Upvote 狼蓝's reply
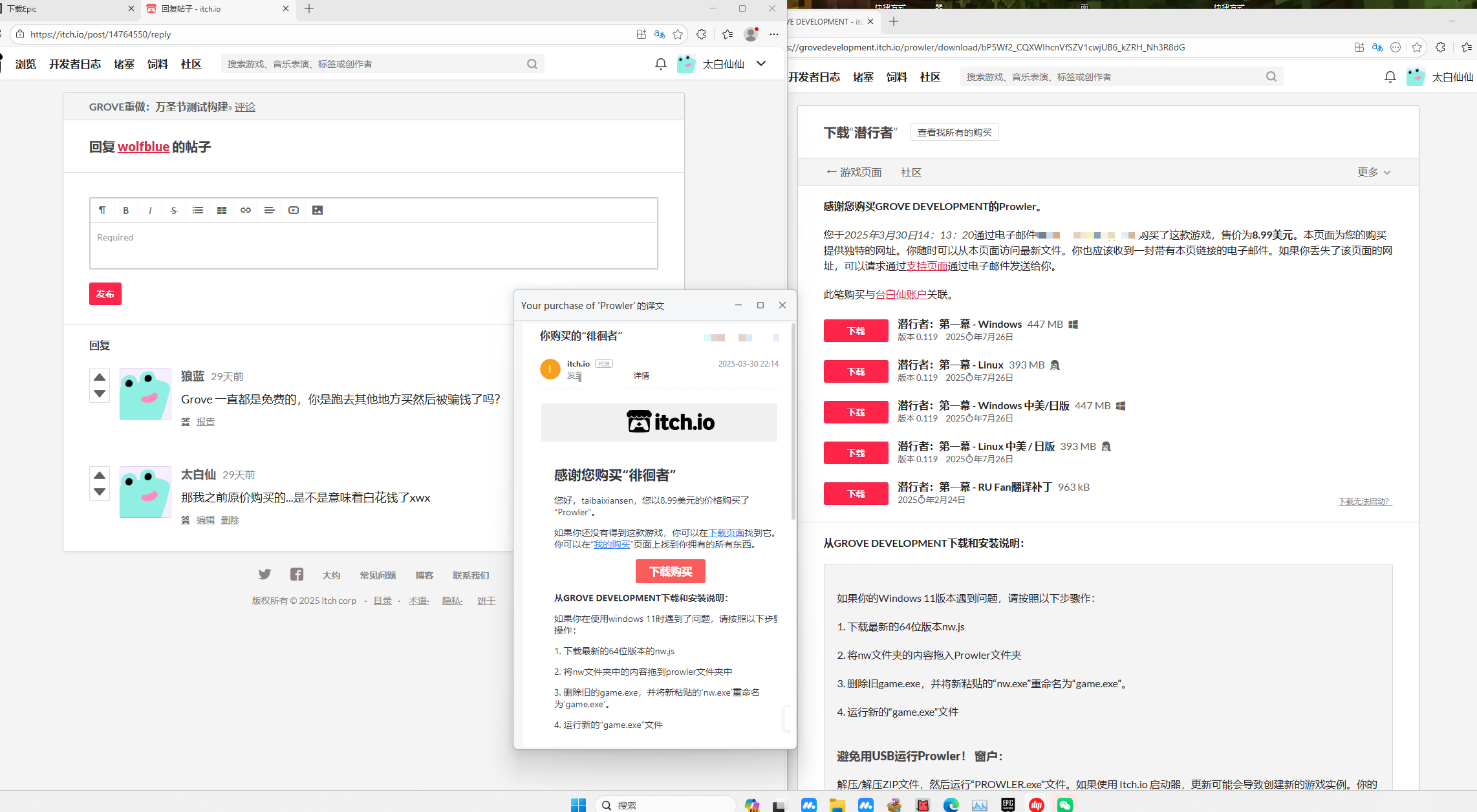The image size is (1477, 812). (x=100, y=377)
